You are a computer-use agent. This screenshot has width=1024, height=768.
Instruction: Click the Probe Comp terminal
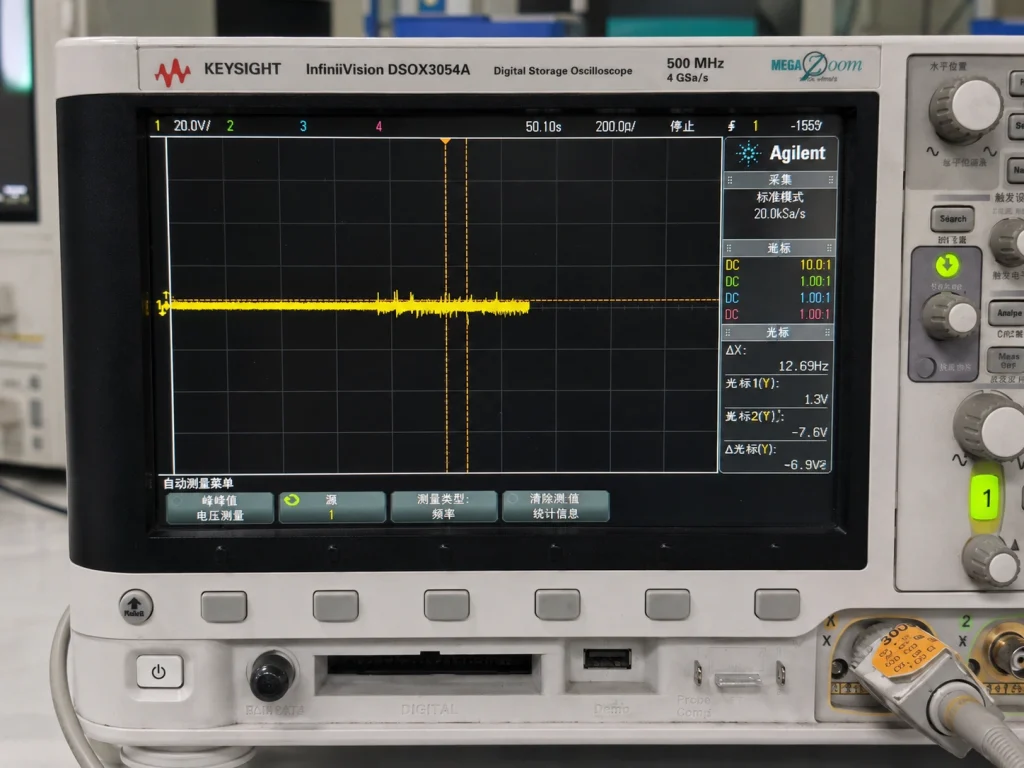tap(738, 679)
